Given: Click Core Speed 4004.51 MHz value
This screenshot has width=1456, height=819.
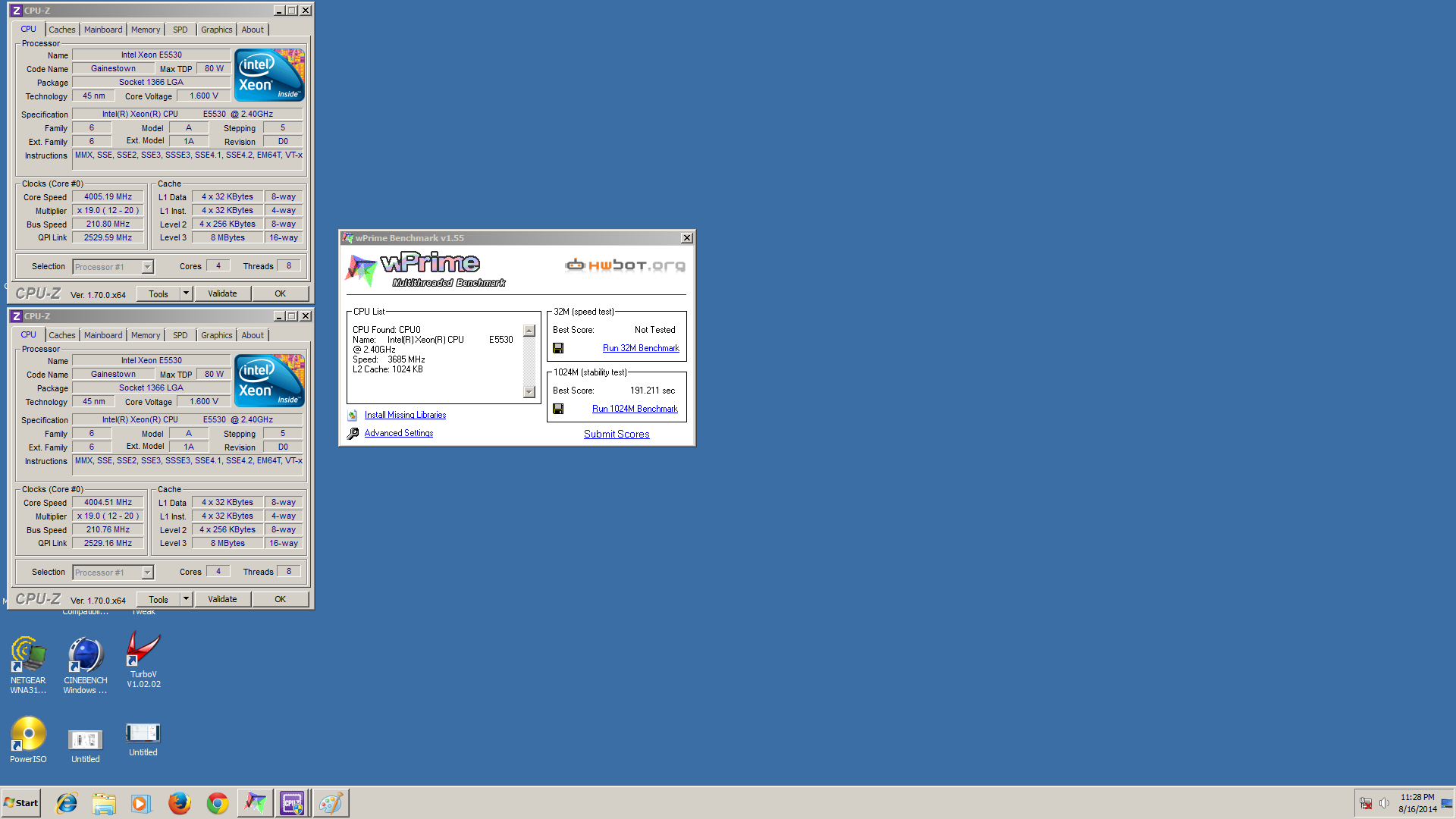Looking at the screenshot, I should coord(108,502).
